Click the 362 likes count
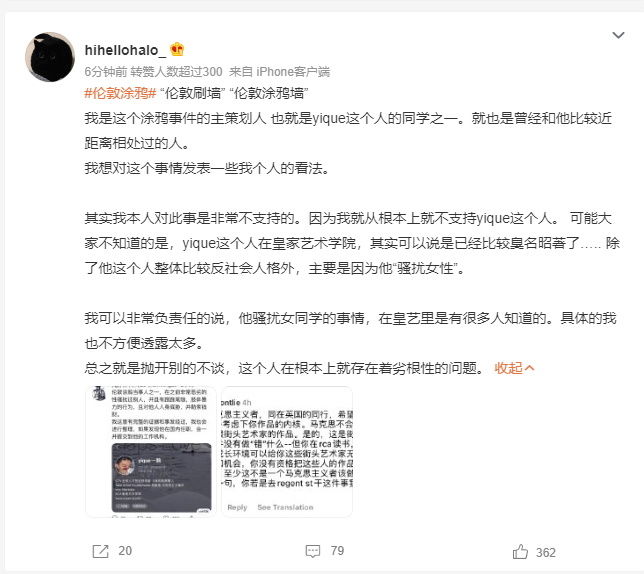Image resolution: width=644 pixels, height=574 pixels. click(546, 552)
